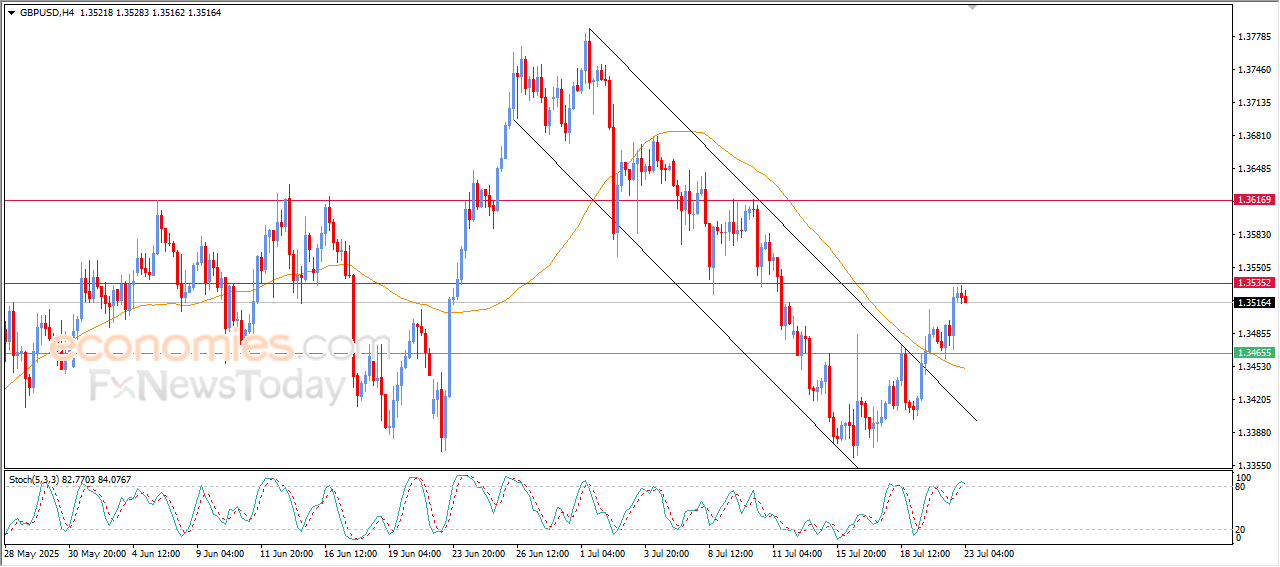Click the 1.33880 price axis label

point(1254,433)
